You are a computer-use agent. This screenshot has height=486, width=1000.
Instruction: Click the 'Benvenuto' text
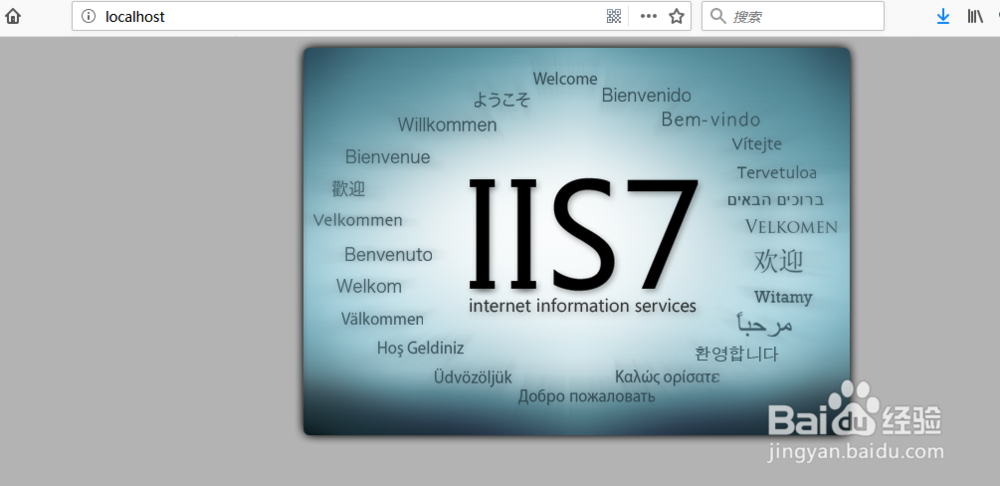coord(388,254)
